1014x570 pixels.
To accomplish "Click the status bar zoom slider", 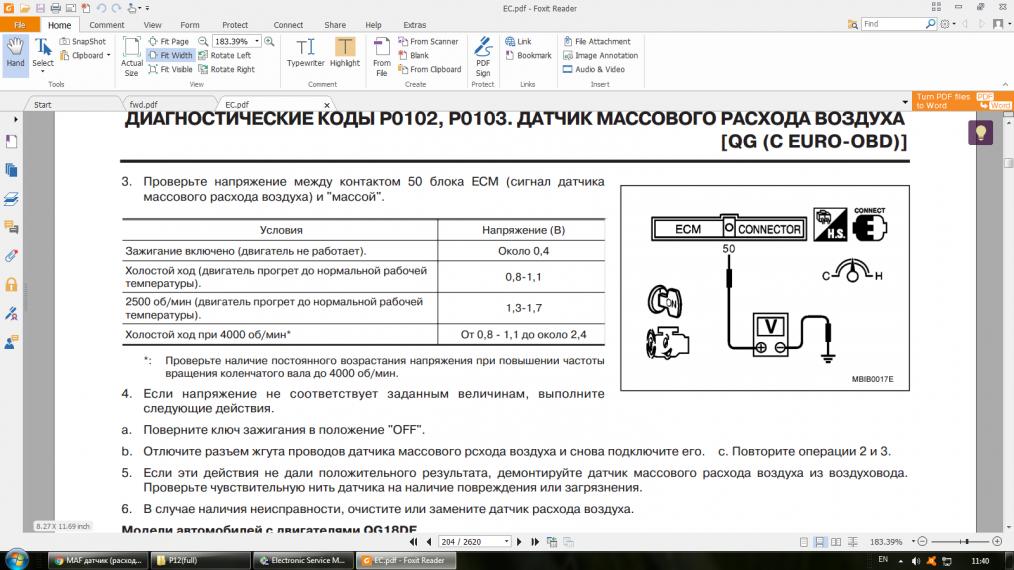I will tap(960, 541).
